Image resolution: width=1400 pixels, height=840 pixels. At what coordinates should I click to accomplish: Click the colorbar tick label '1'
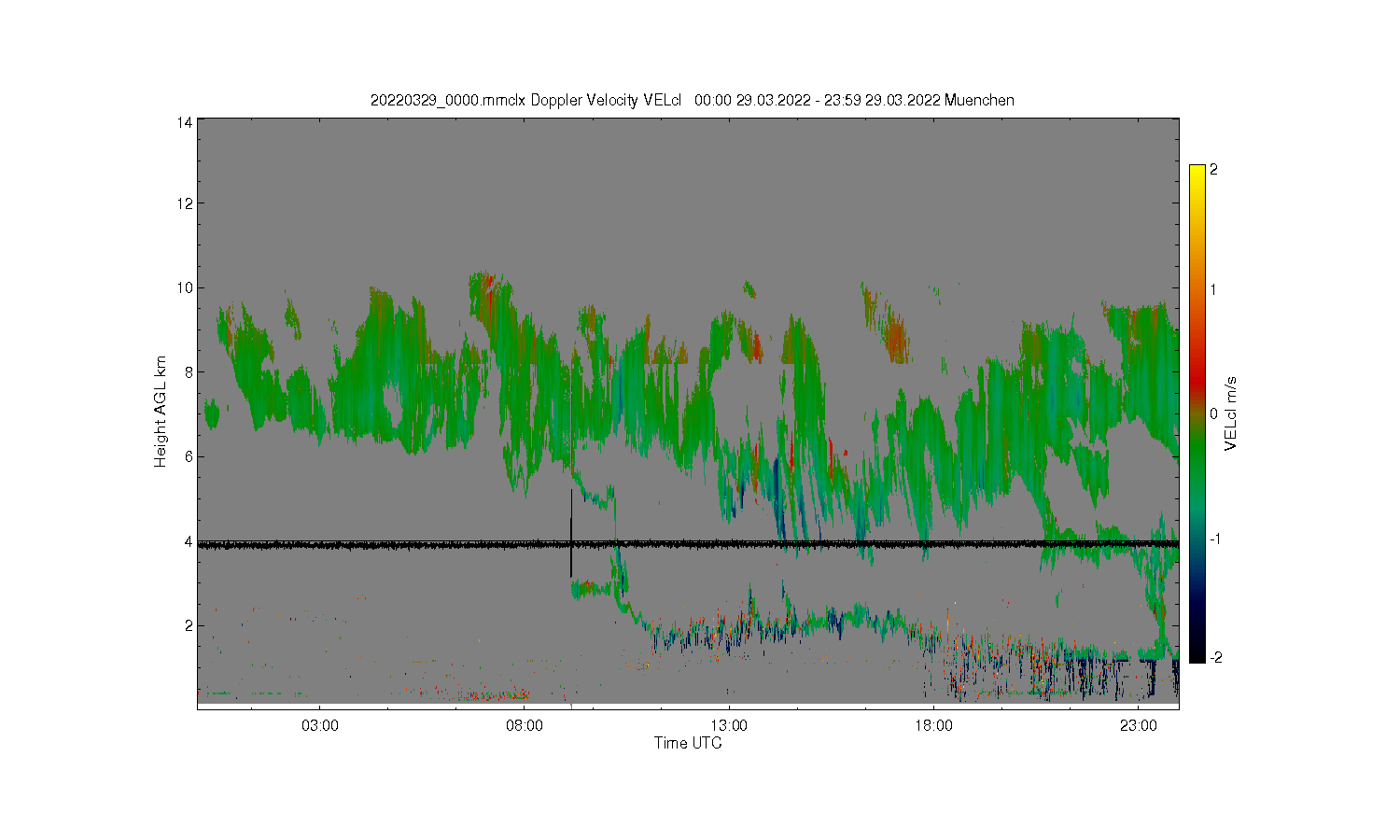[x=1213, y=289]
